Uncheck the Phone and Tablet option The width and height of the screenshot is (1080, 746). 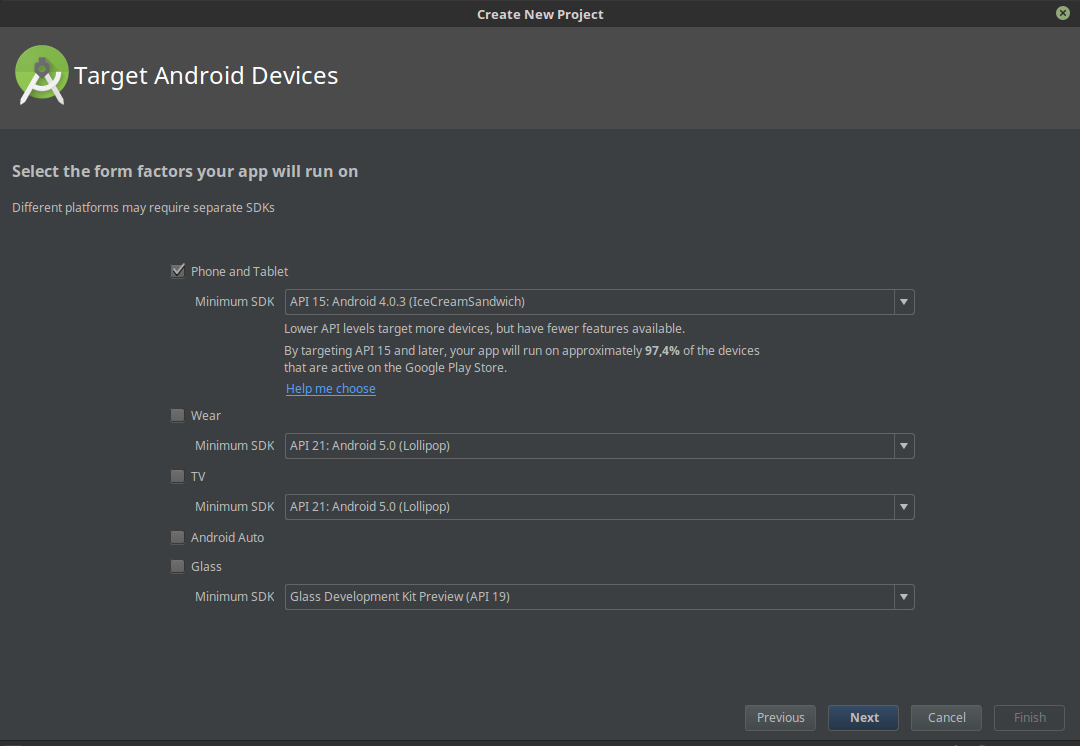coord(177,270)
